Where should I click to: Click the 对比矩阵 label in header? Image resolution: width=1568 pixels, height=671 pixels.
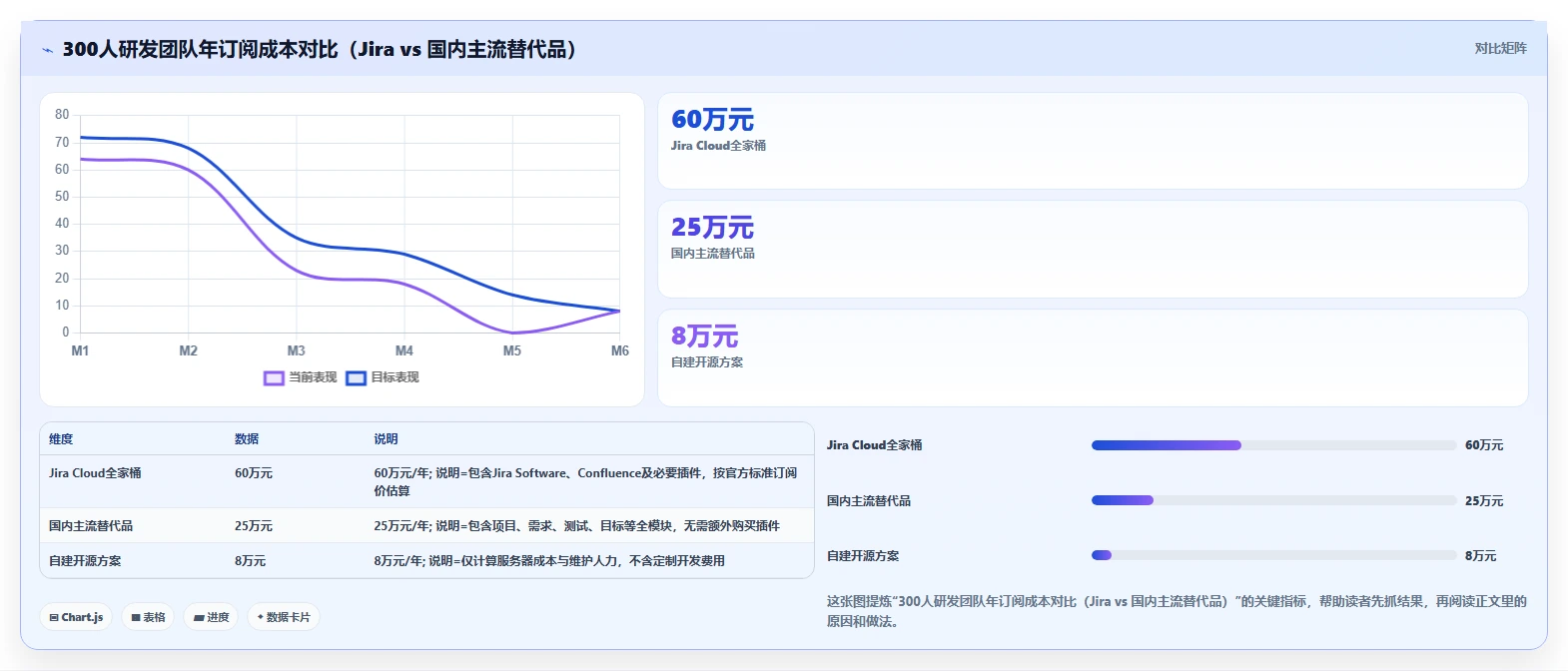tap(1500, 48)
